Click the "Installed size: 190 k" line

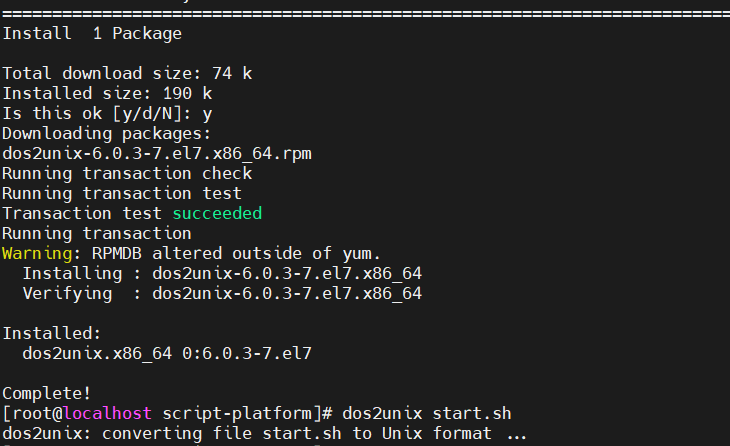(x=107, y=93)
